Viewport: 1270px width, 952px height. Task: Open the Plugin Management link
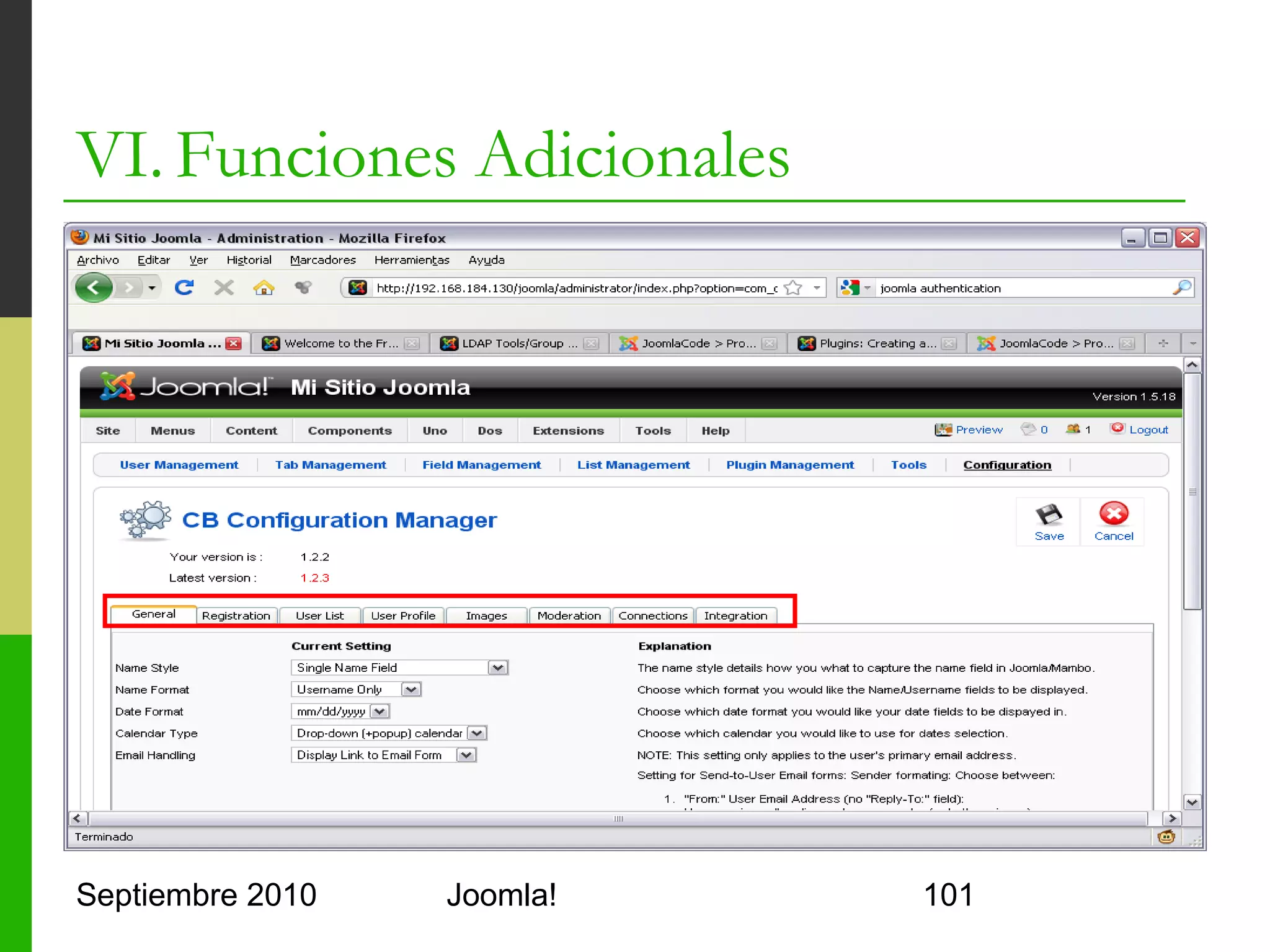click(x=790, y=465)
